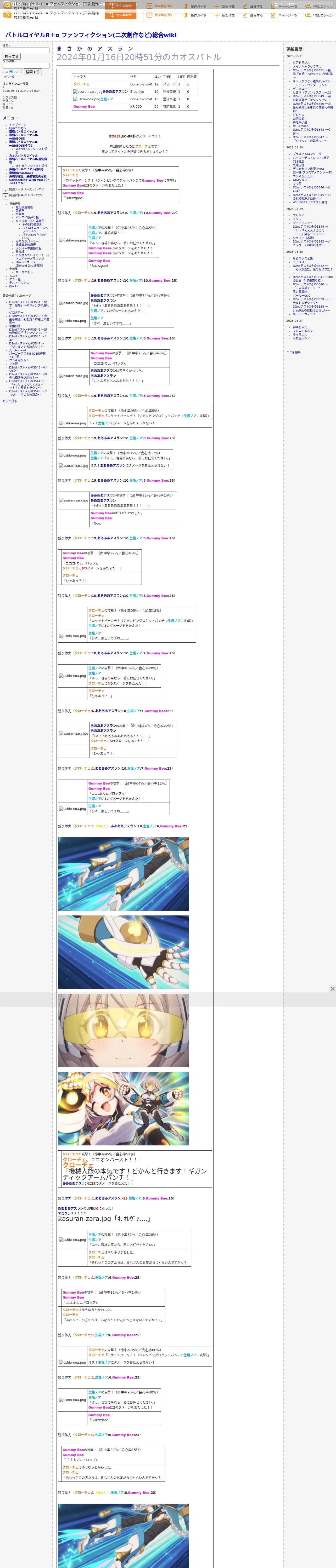Open the トップページ menu link
This screenshot has height=1568, width=336.
(x=18, y=125)
